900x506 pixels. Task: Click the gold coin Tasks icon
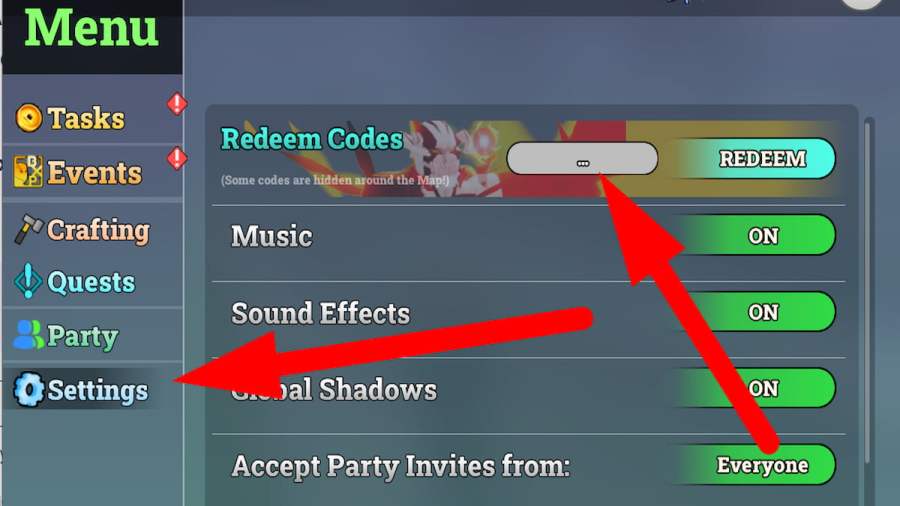29,118
